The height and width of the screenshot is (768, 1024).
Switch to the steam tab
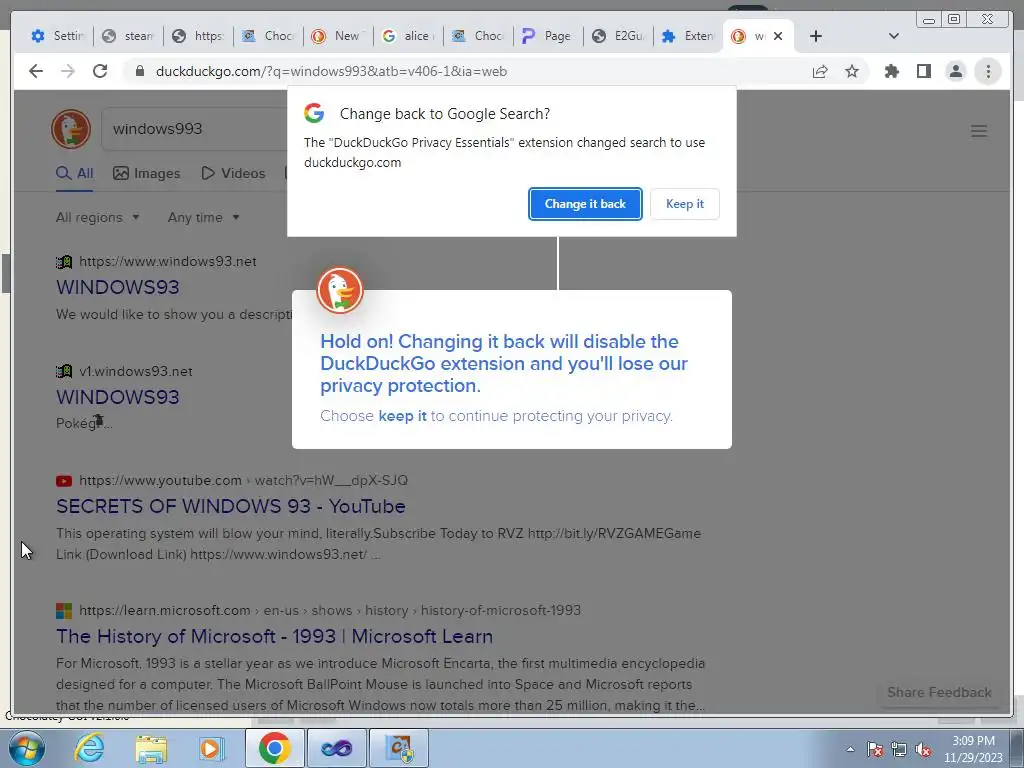pyautogui.click(x=129, y=36)
